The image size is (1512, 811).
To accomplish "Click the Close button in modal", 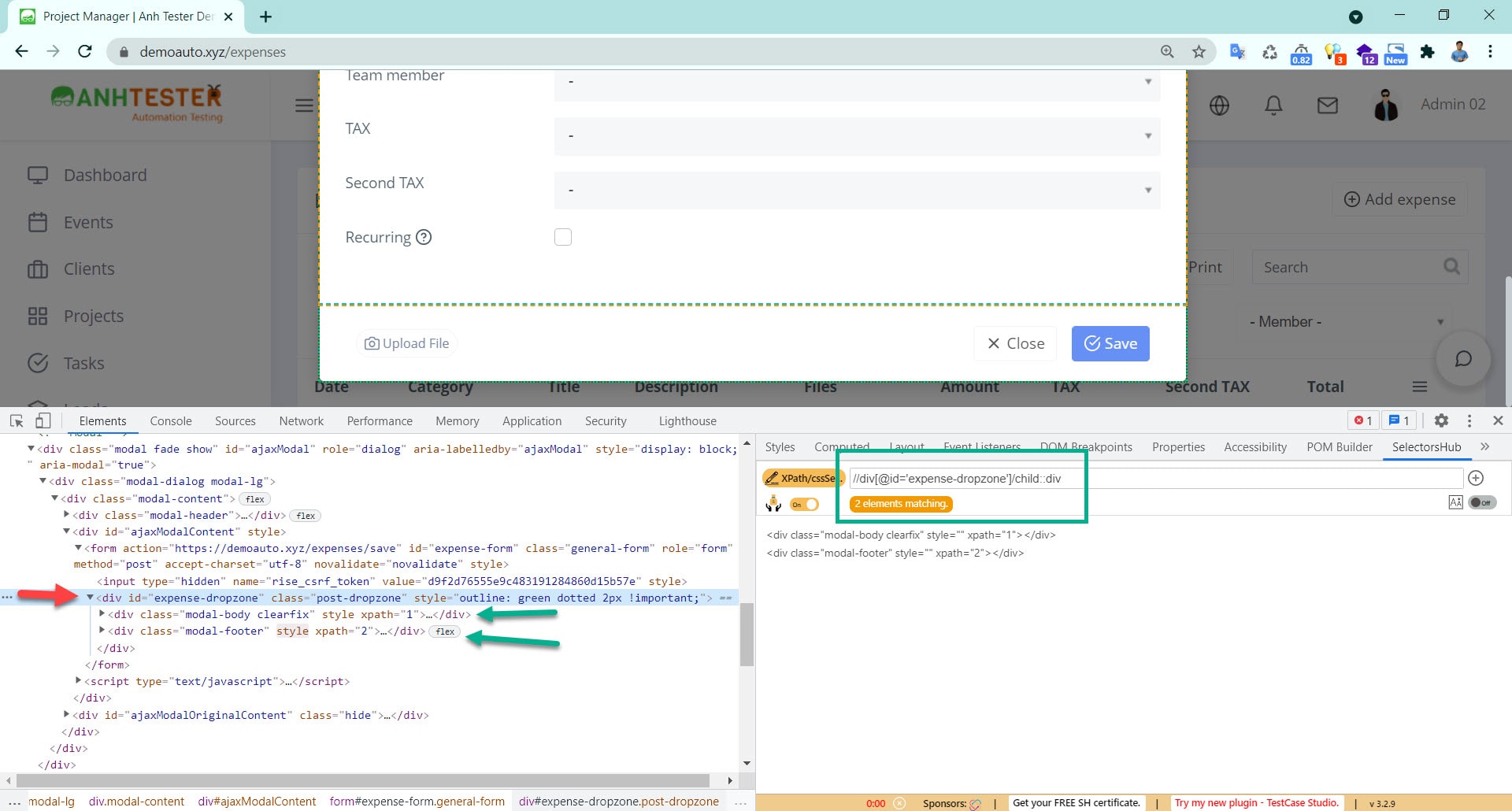I will [1016, 343].
